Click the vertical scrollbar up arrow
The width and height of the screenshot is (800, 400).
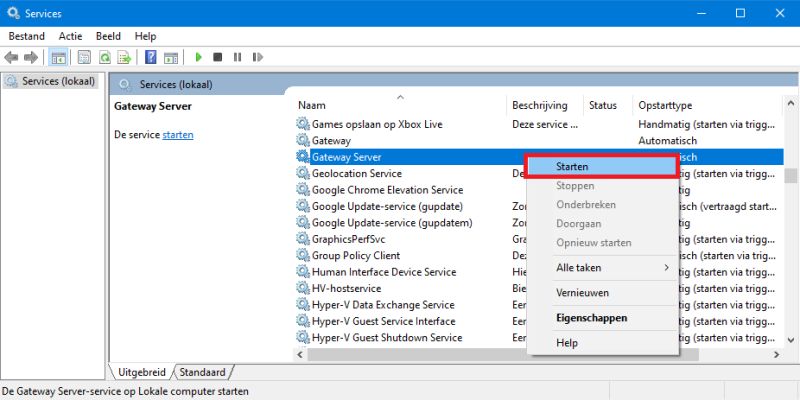point(791,104)
